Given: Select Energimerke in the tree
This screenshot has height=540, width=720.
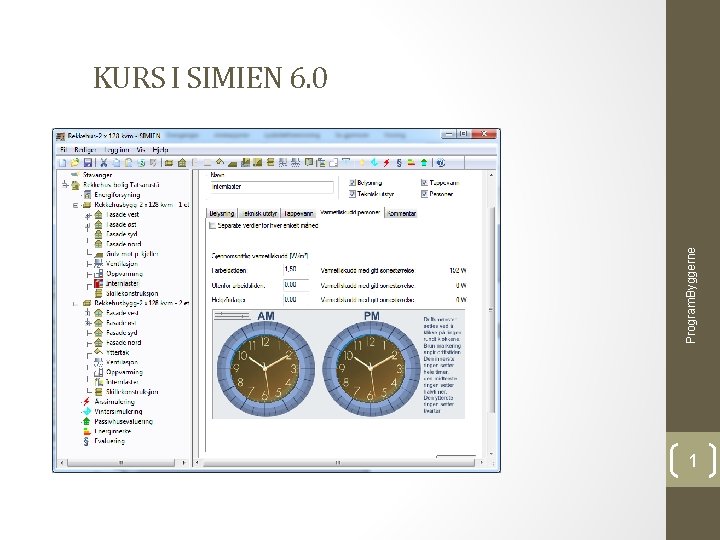Looking at the screenshot, I should pos(113,432).
